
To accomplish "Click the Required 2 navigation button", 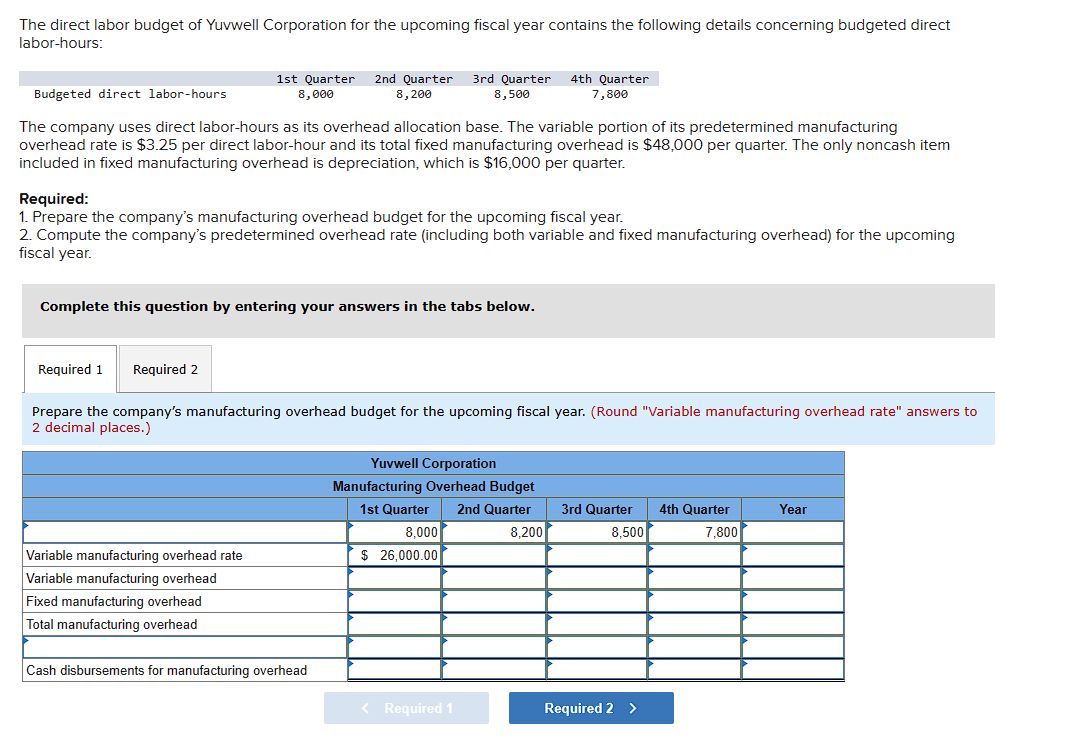I will (591, 708).
